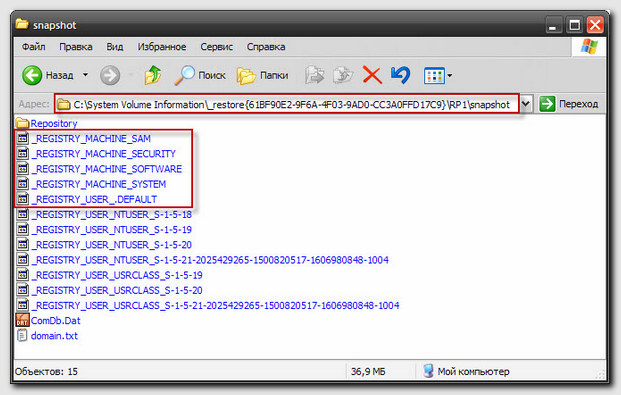
Task: Expand the address bar dropdown
Action: (x=526, y=104)
